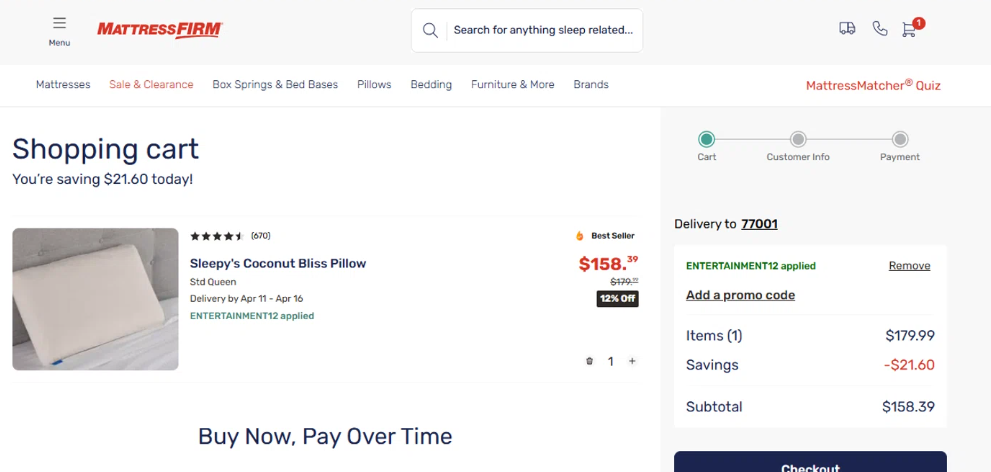Click the phone contact icon
Viewport: 991px width, 472px height.
(880, 28)
